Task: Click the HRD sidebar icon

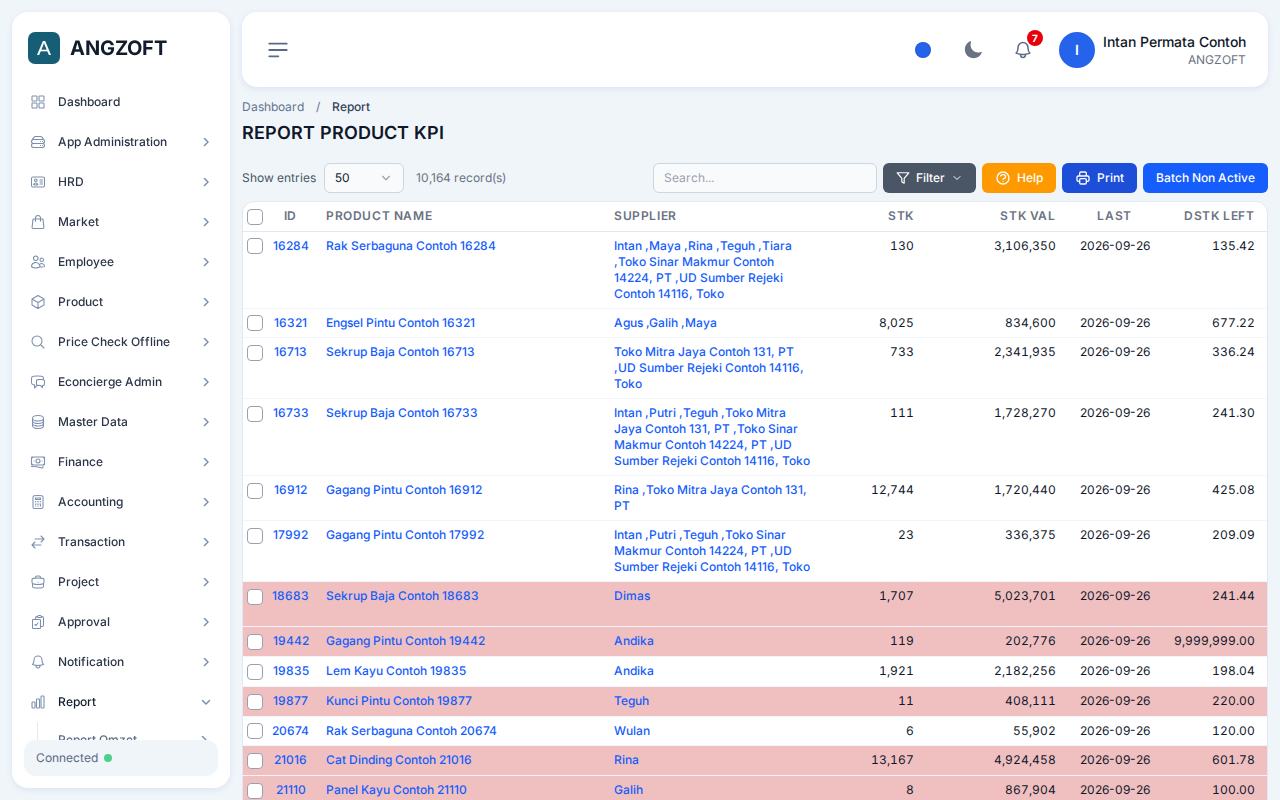Action: click(38, 182)
